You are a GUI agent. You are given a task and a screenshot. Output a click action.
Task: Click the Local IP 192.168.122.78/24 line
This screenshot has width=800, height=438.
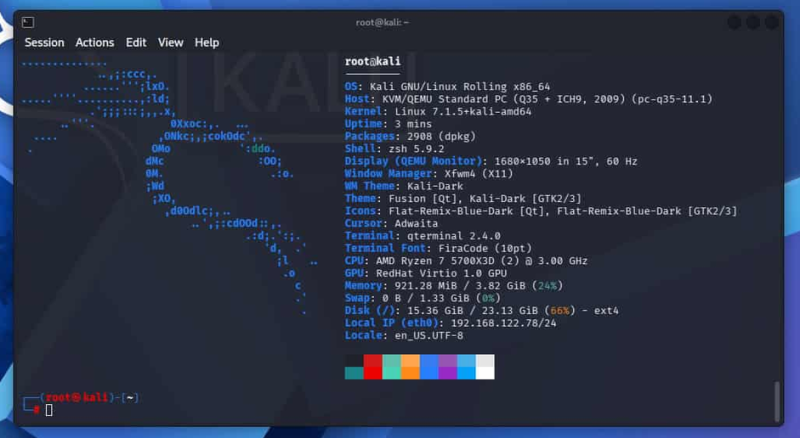pos(451,323)
